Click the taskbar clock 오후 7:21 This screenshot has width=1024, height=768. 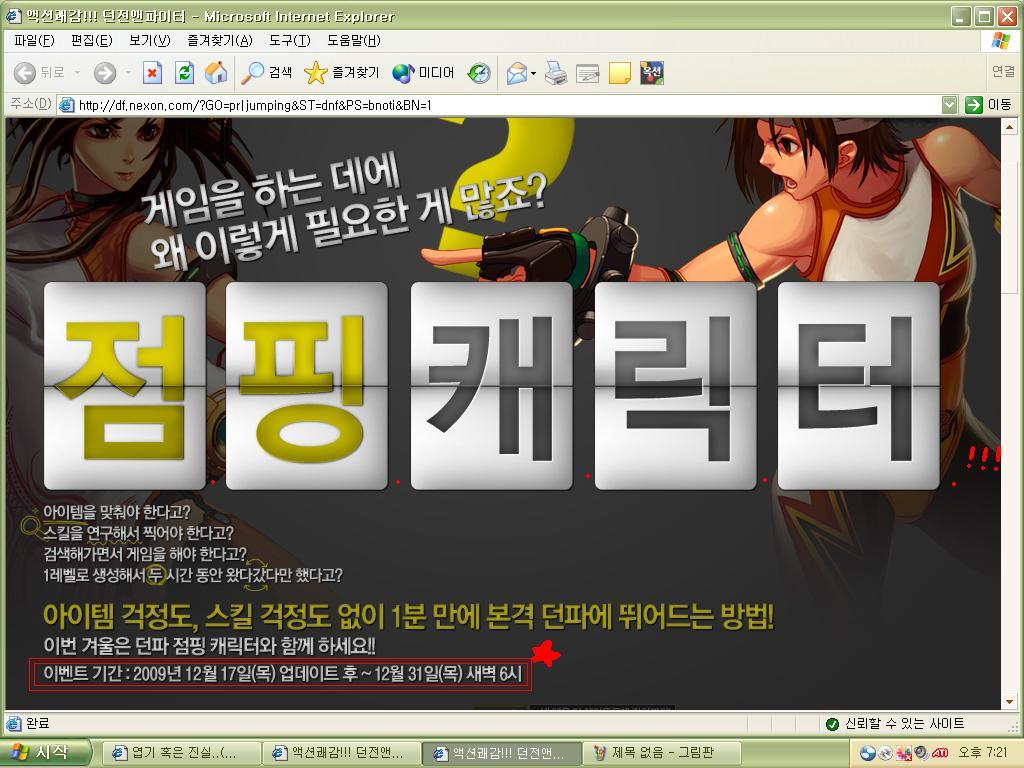(x=982, y=753)
